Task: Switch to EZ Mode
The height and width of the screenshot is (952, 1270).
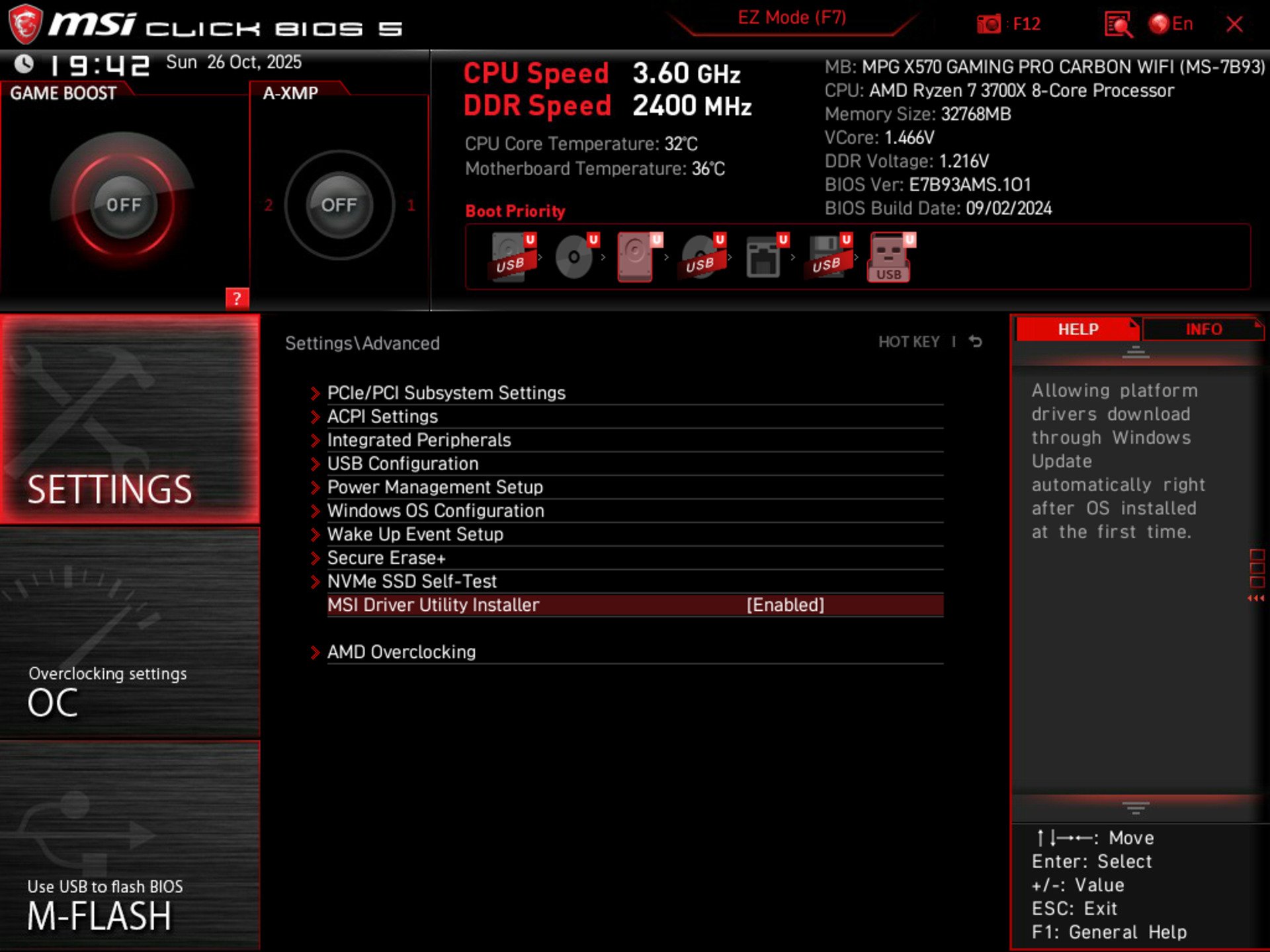Action: (791, 17)
